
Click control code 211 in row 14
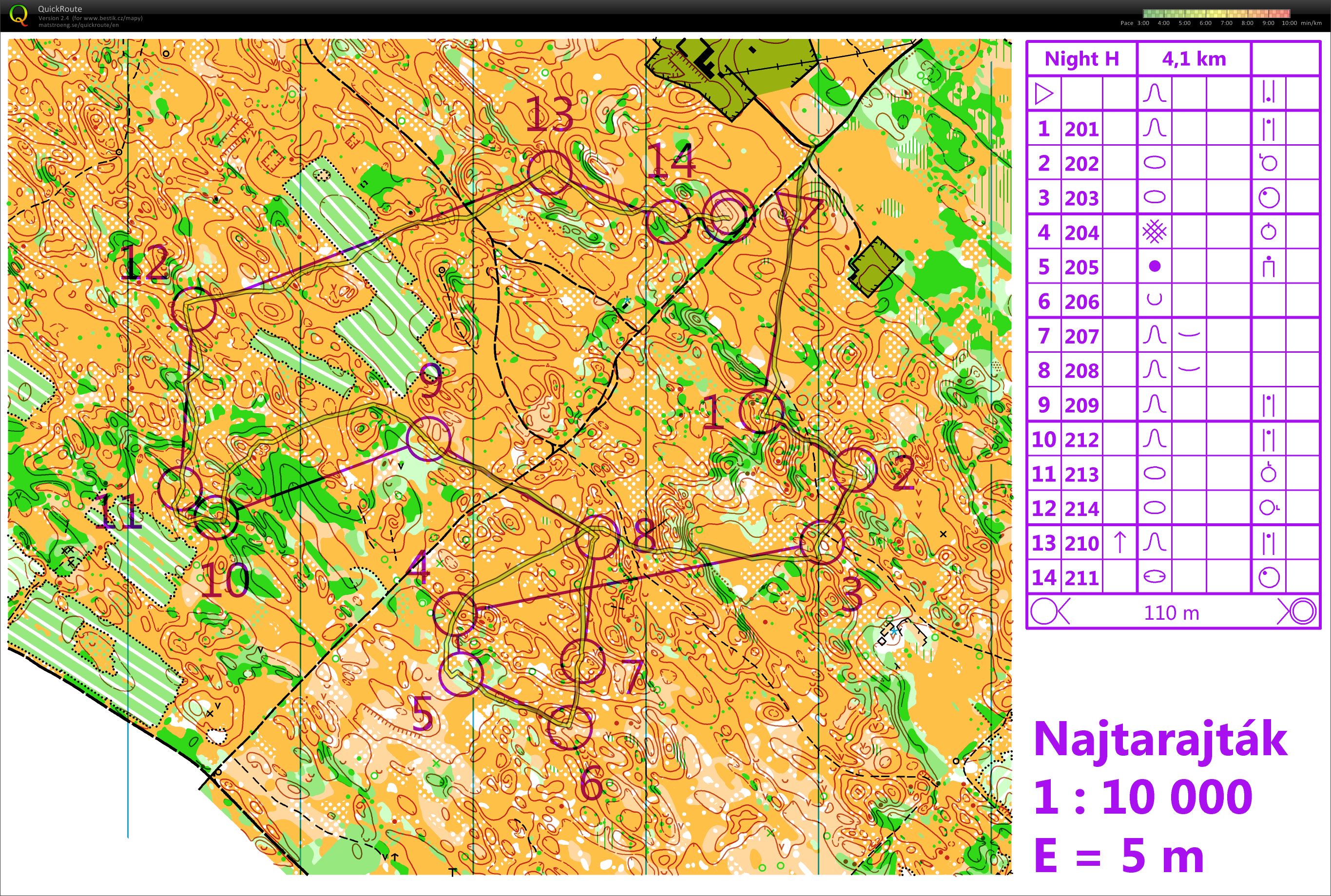click(1081, 578)
